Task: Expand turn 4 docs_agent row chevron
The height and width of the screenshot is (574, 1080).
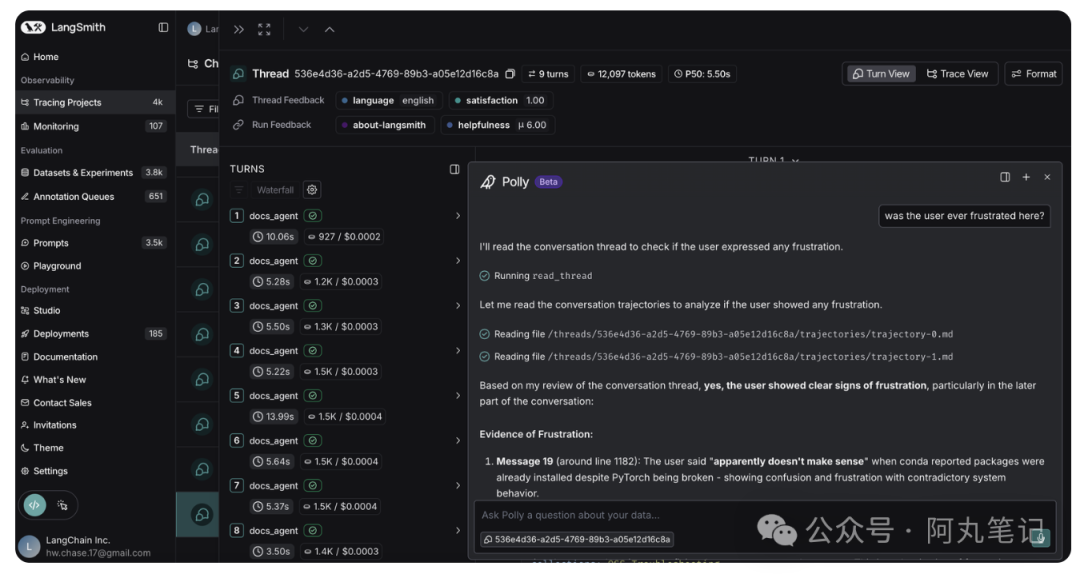Action: tap(458, 351)
